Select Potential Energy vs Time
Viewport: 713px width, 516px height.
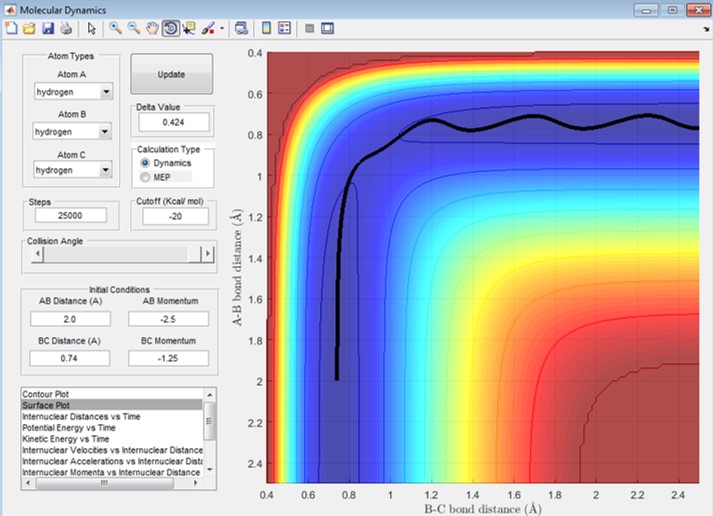[x=112, y=427]
